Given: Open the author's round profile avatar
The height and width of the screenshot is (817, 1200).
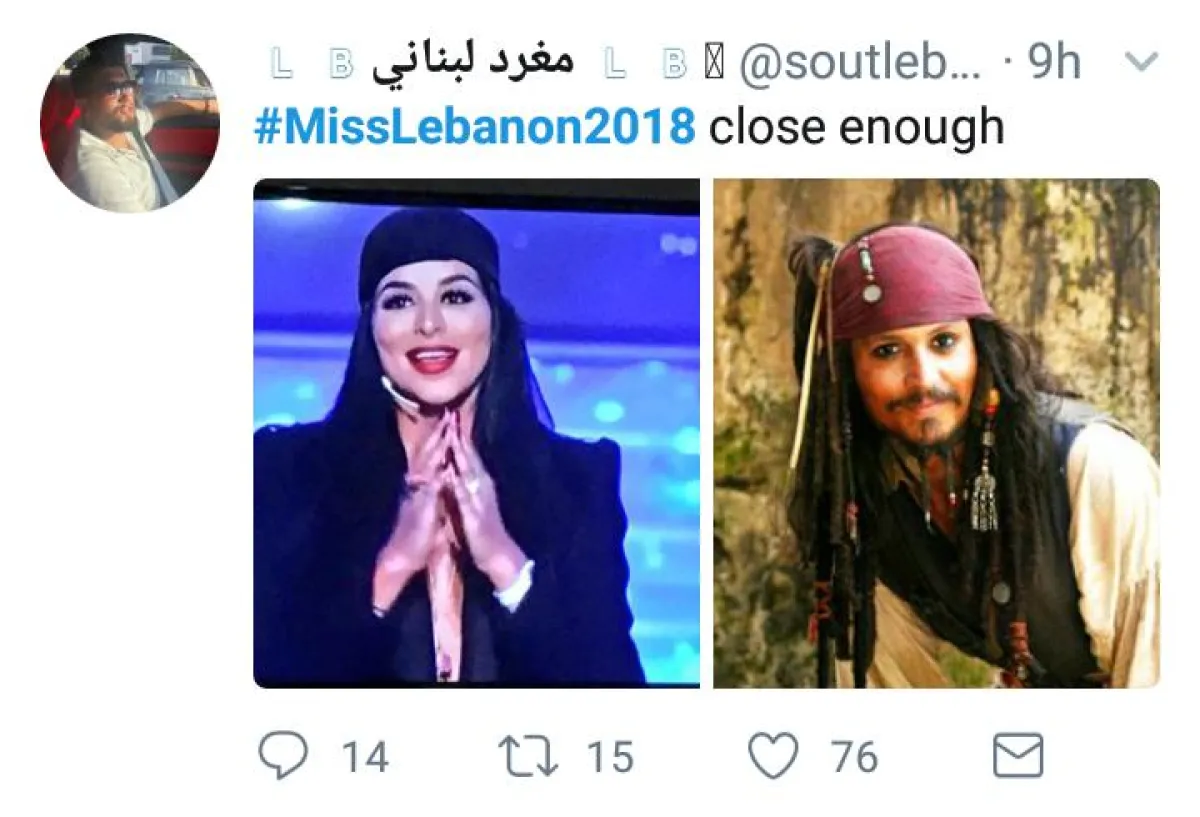Looking at the screenshot, I should pyautogui.click(x=130, y=122).
